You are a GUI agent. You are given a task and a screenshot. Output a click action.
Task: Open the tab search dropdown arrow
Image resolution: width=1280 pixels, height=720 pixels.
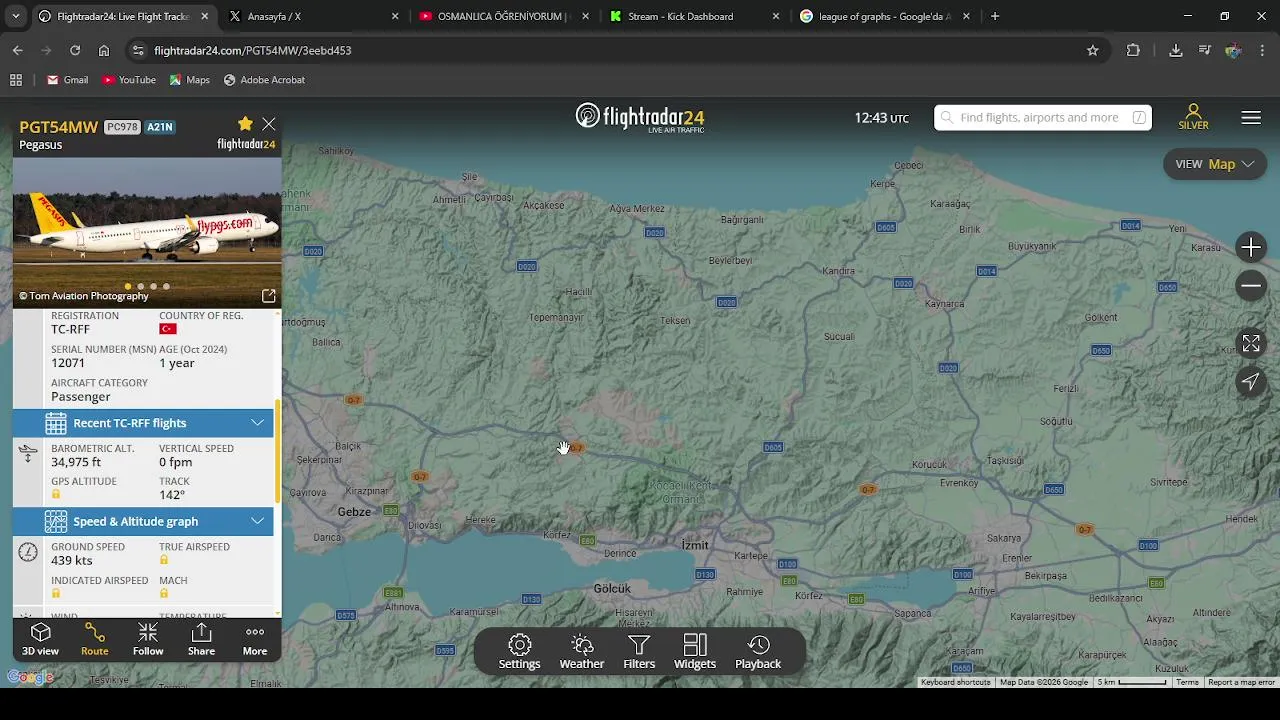[15, 16]
